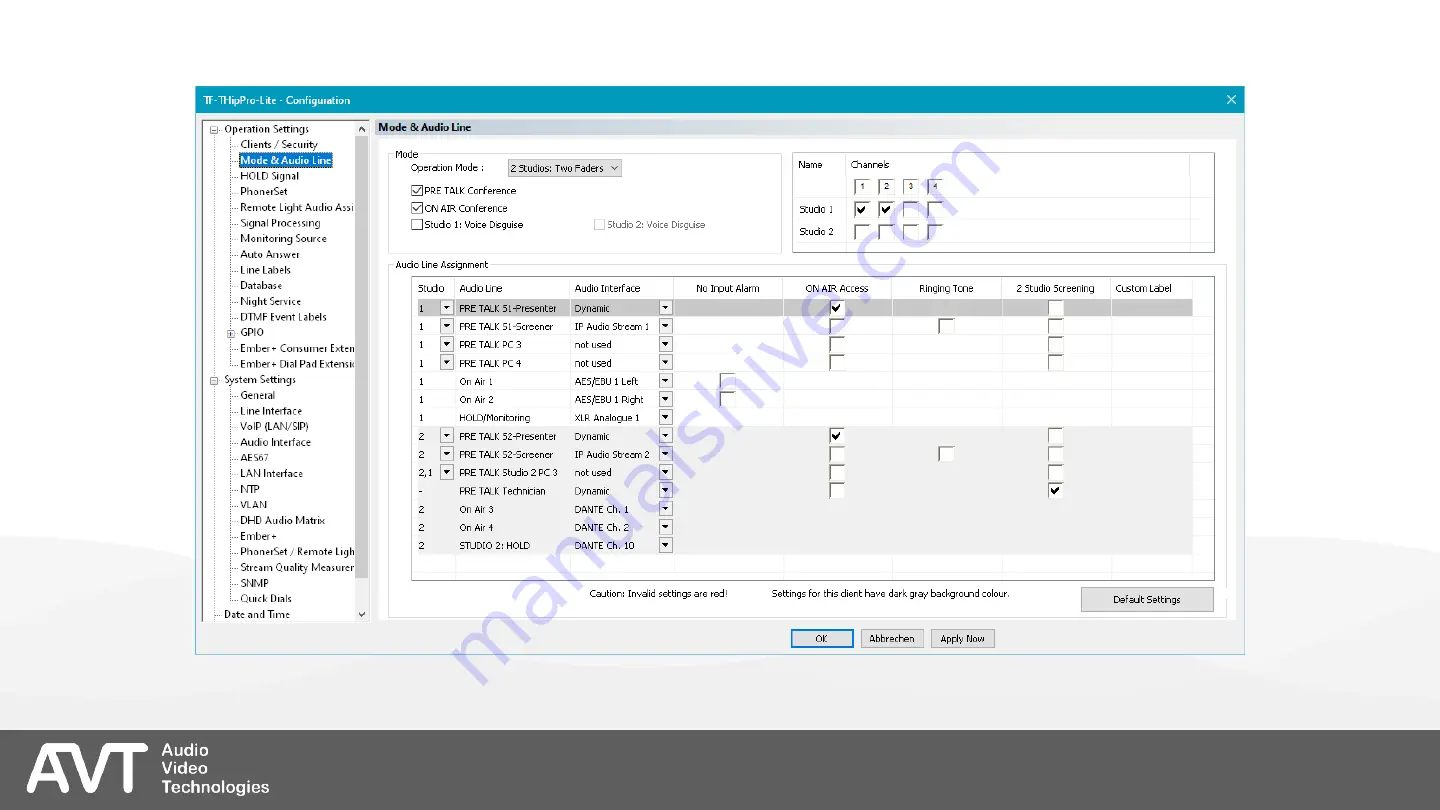Enable Studio 1: Voice Disguise

tap(417, 225)
